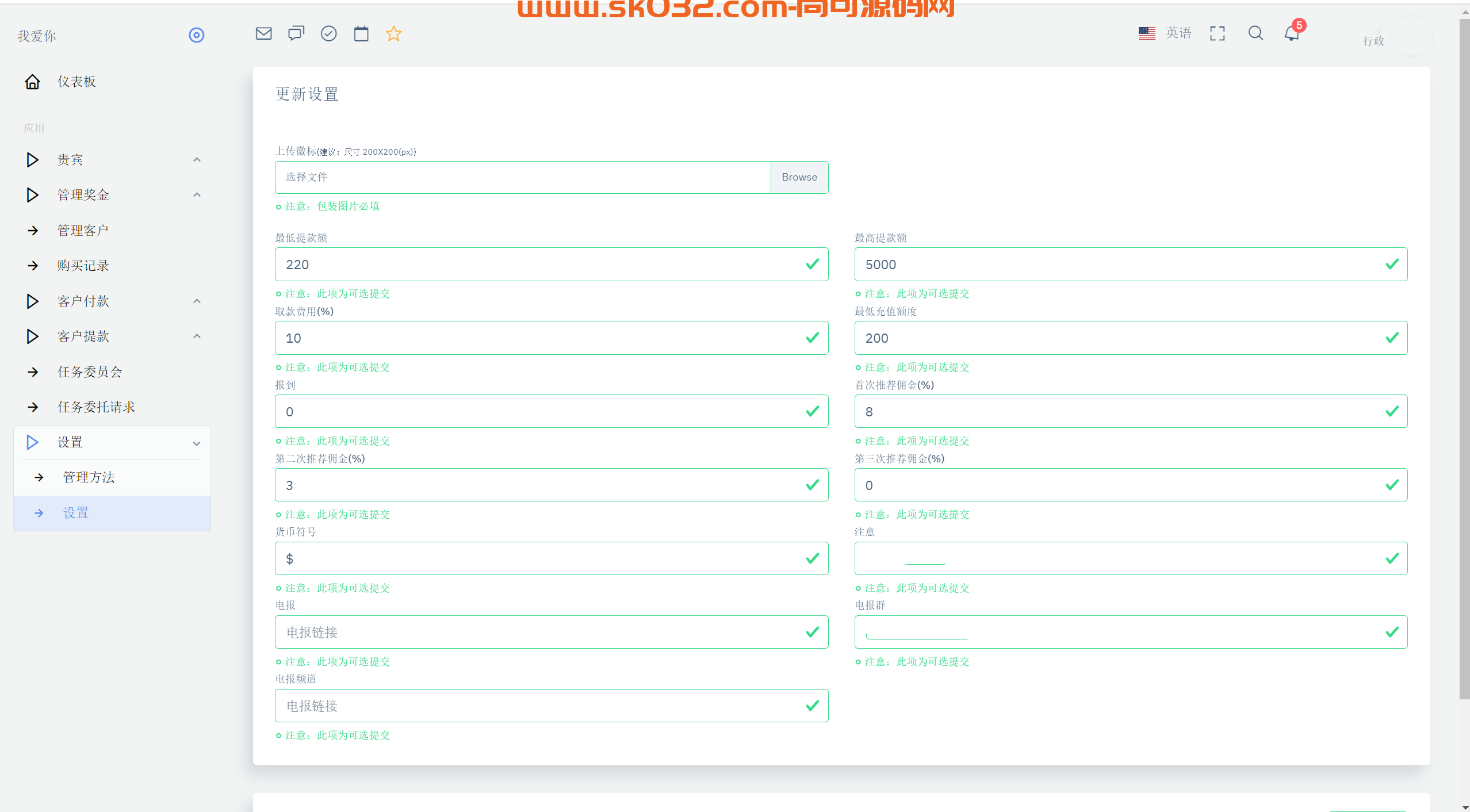Image resolution: width=1470 pixels, height=812 pixels.
Task: Open the calendar icon in top toolbar
Action: [x=361, y=33]
